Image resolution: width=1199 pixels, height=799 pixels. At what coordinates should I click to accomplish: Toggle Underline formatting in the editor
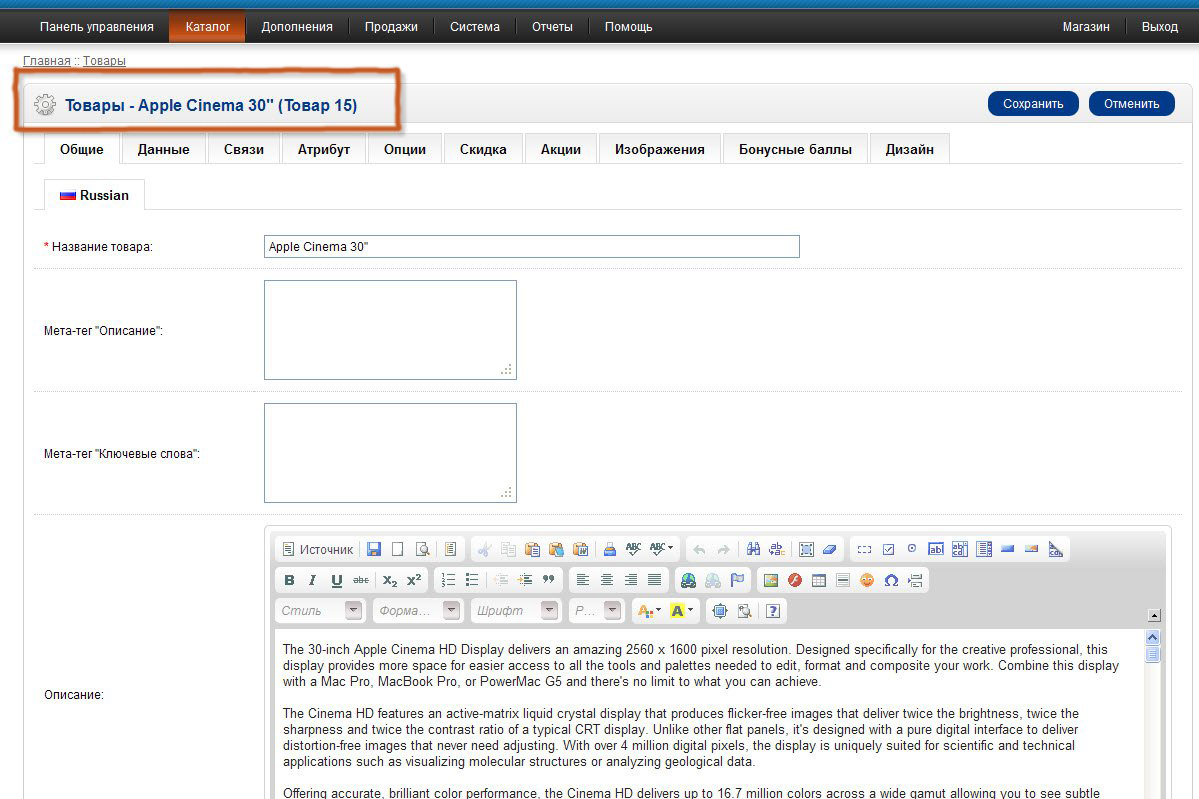coord(336,580)
